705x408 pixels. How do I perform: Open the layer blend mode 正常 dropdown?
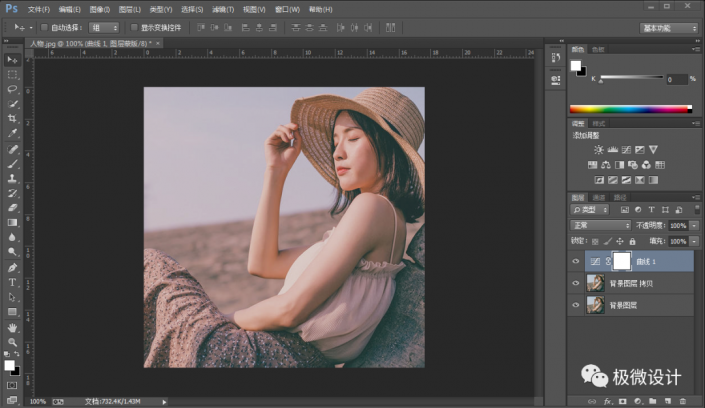pyautogui.click(x=601, y=226)
